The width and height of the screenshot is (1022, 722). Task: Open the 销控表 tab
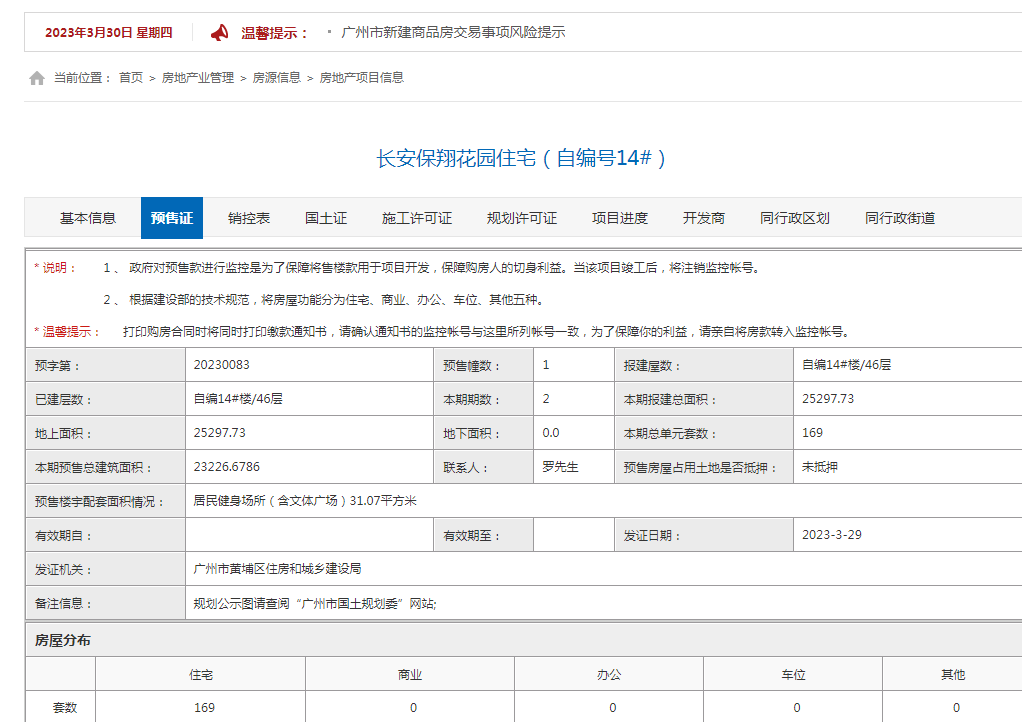tap(248, 217)
